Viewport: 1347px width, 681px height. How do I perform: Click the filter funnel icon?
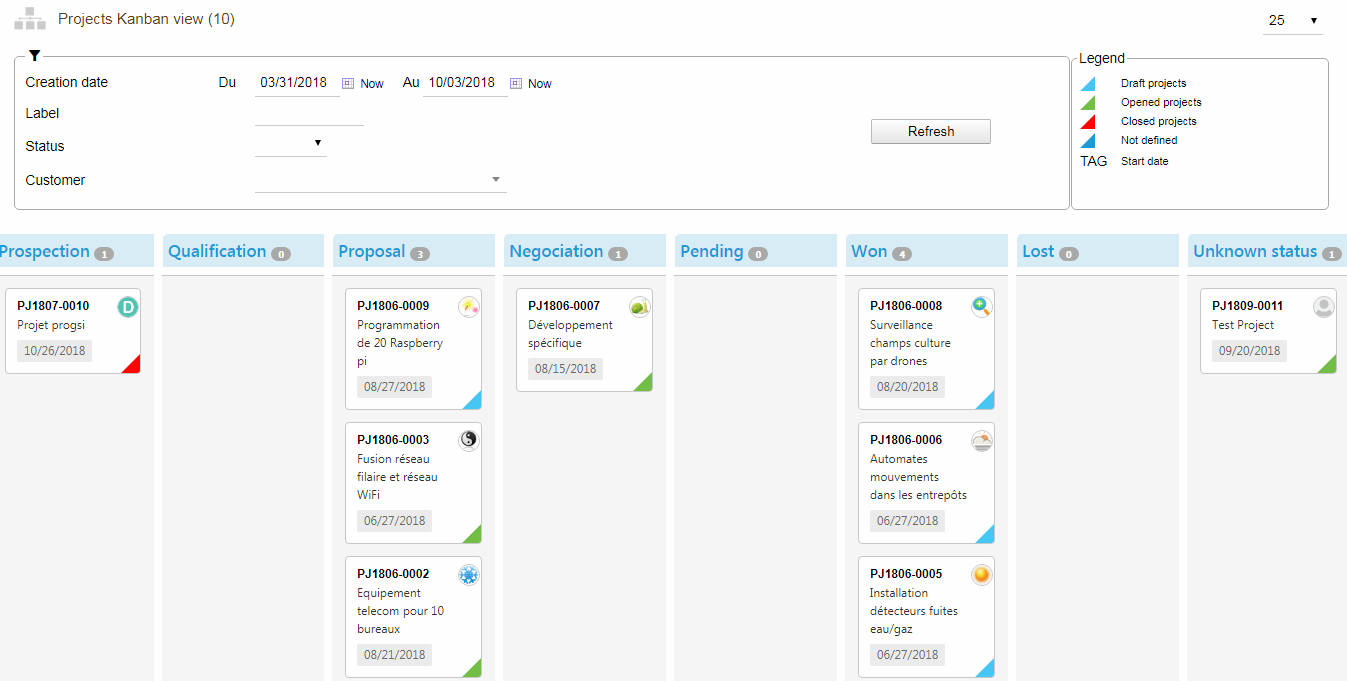[35, 56]
